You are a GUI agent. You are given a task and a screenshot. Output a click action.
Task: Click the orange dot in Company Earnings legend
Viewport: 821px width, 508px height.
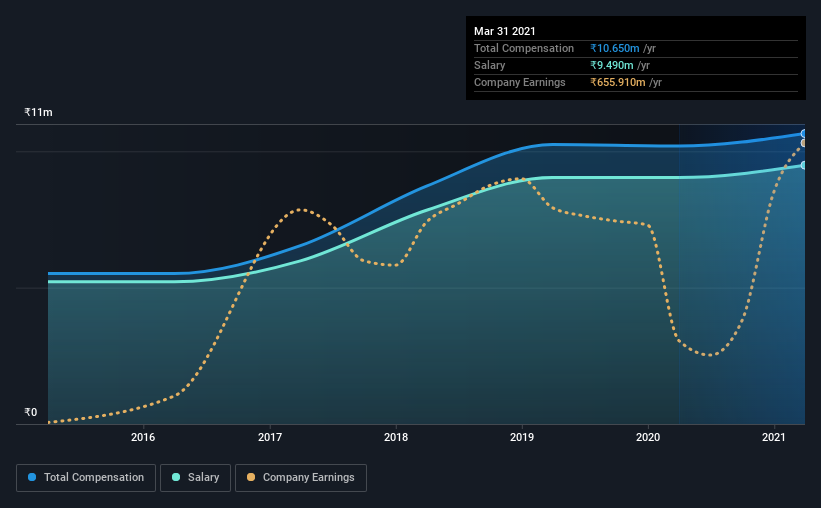click(x=251, y=477)
